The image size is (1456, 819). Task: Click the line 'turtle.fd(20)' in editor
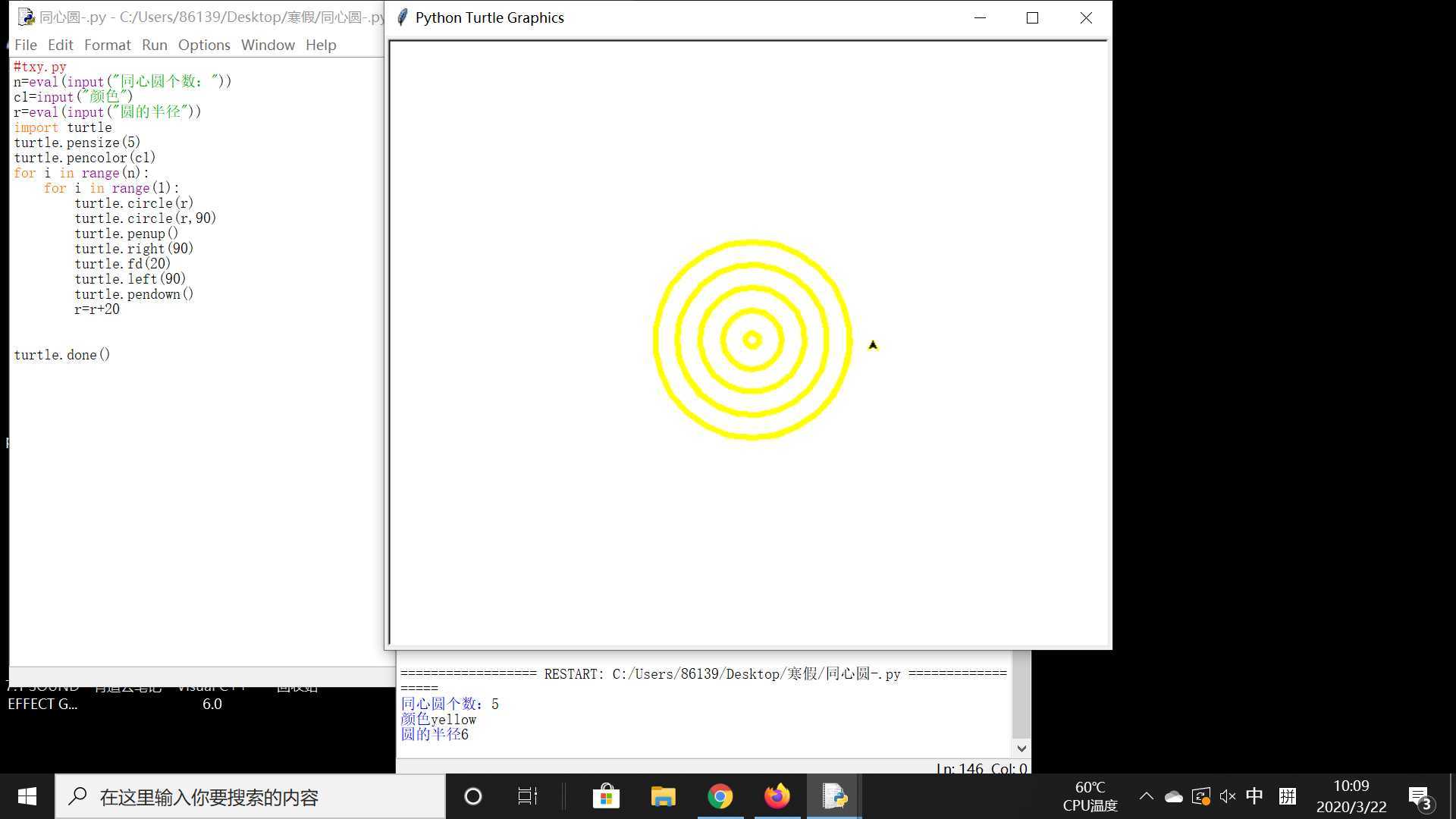tap(122, 264)
